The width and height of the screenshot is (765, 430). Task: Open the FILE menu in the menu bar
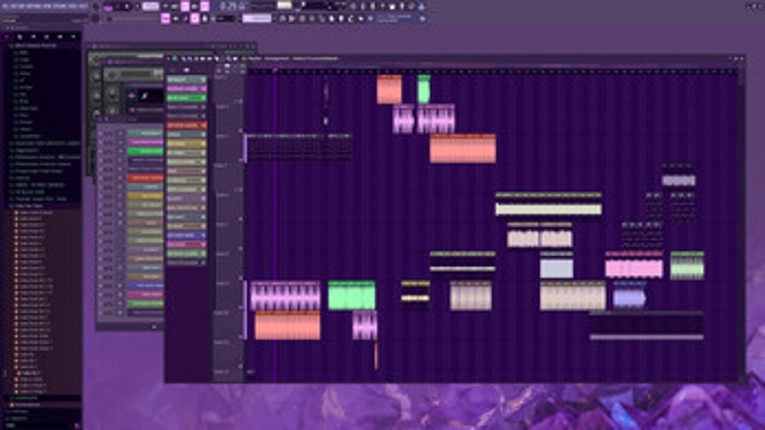[6, 6]
